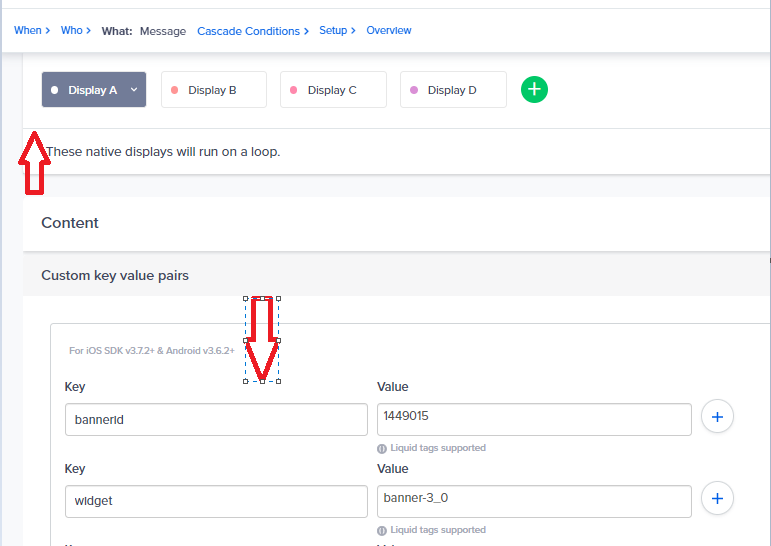Click the banner-3_0 value field

(x=534, y=501)
